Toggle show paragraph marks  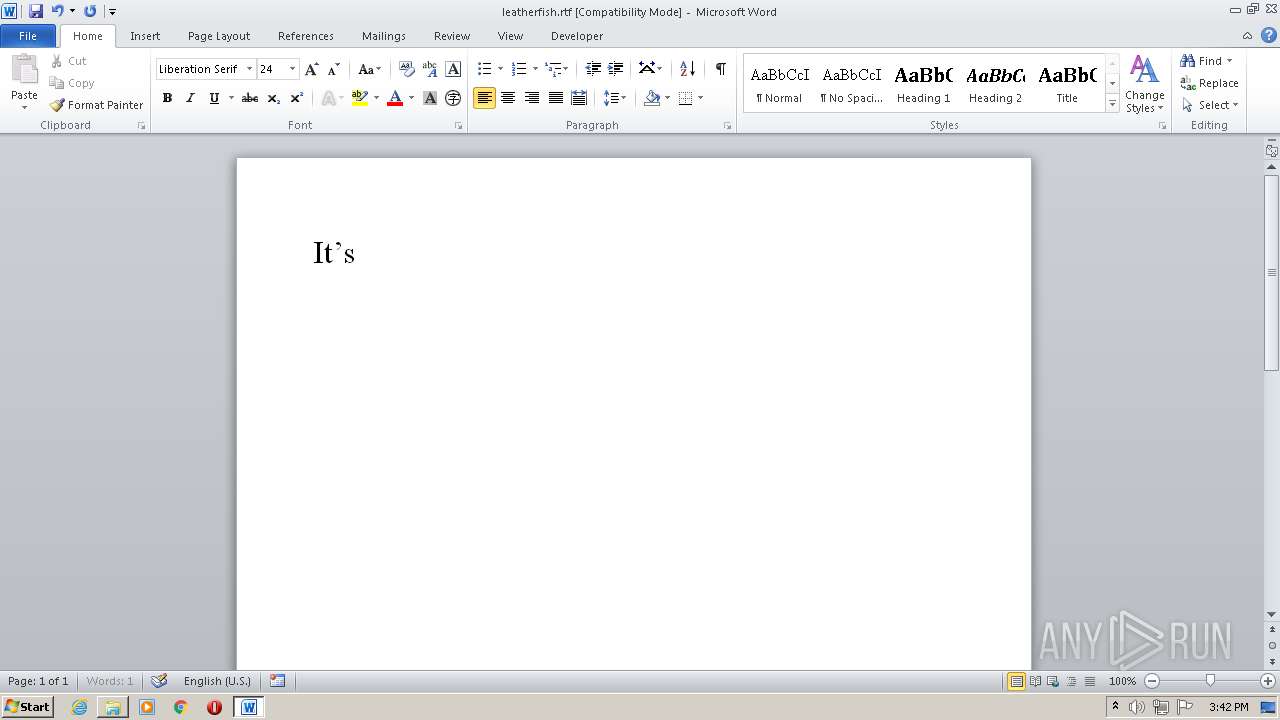(x=720, y=69)
